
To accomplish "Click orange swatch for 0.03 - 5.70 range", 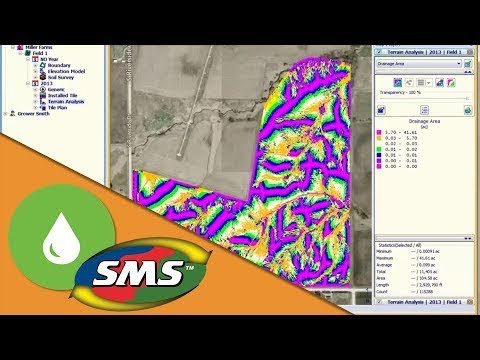I will click(379, 138).
